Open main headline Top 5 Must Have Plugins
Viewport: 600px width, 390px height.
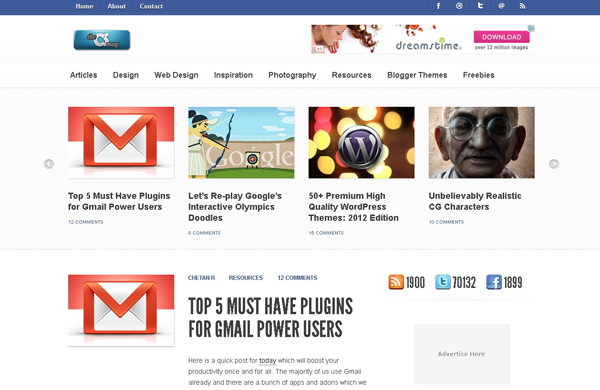point(271,317)
